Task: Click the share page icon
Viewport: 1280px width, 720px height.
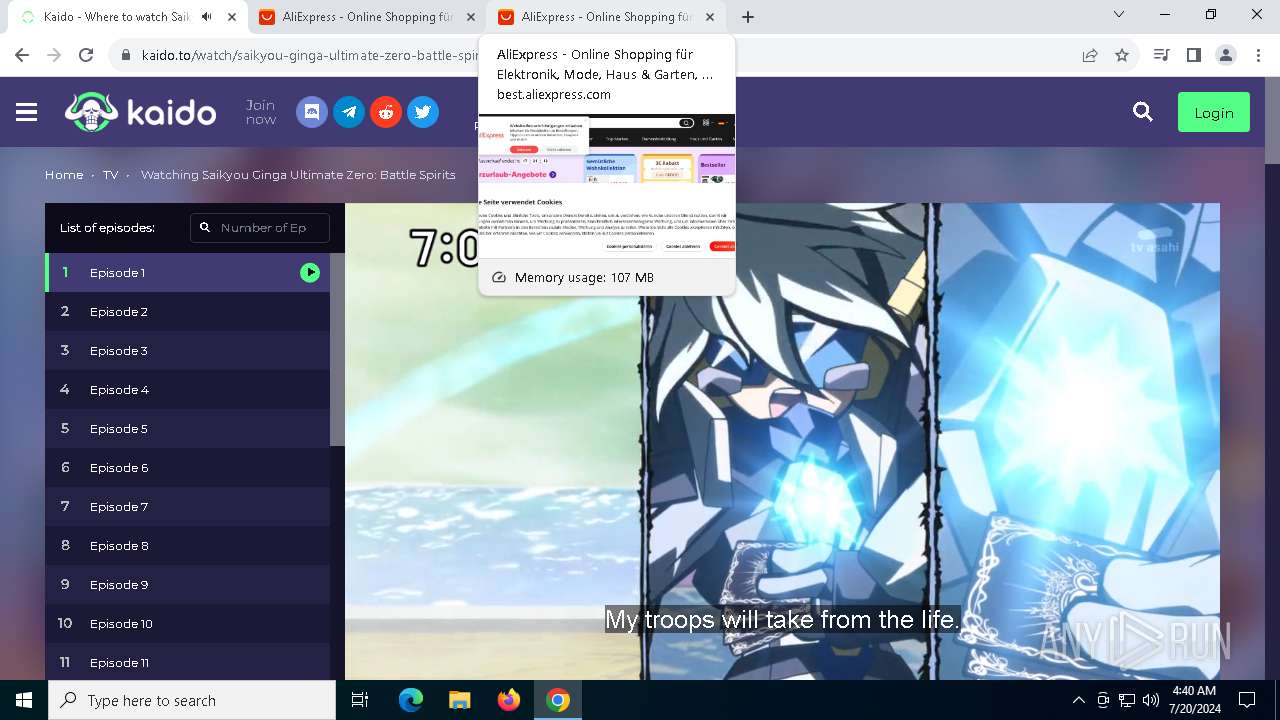Action: (x=1090, y=55)
